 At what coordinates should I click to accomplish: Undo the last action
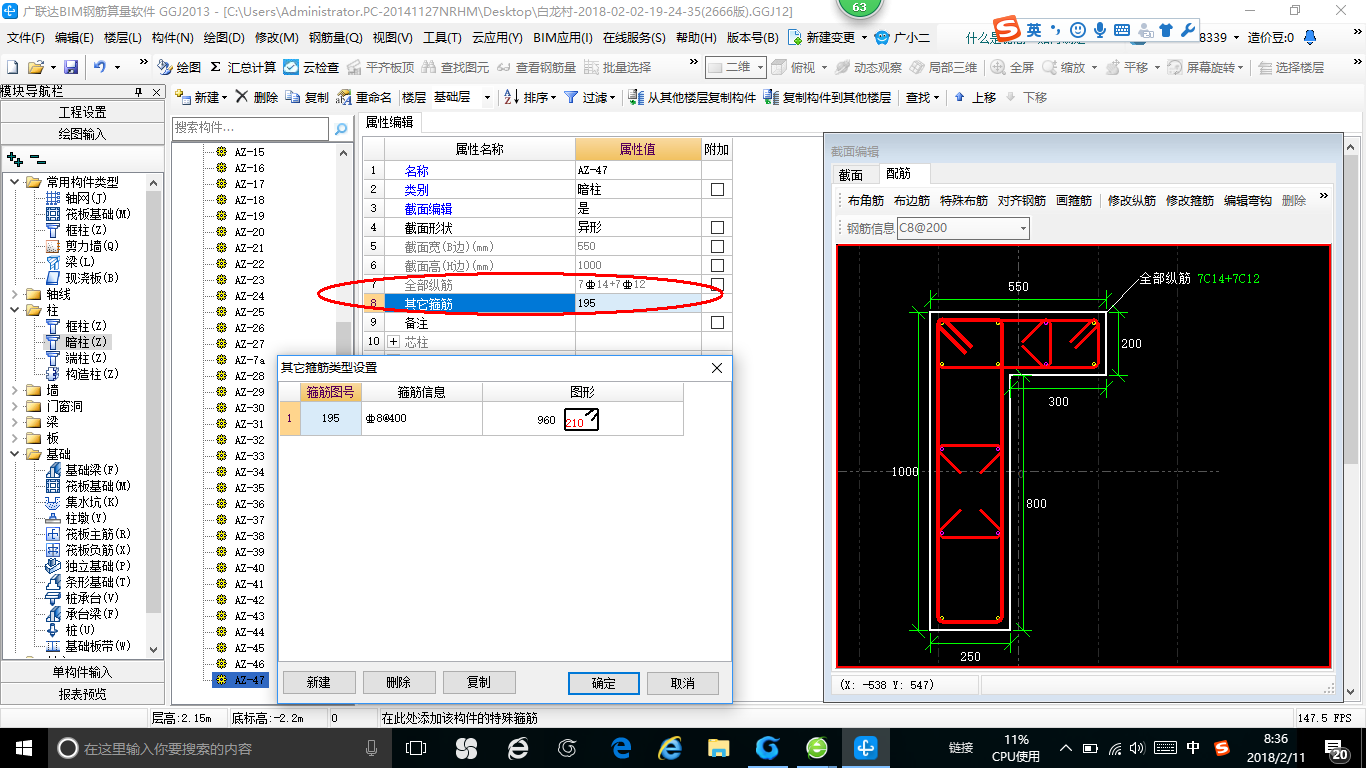point(100,67)
